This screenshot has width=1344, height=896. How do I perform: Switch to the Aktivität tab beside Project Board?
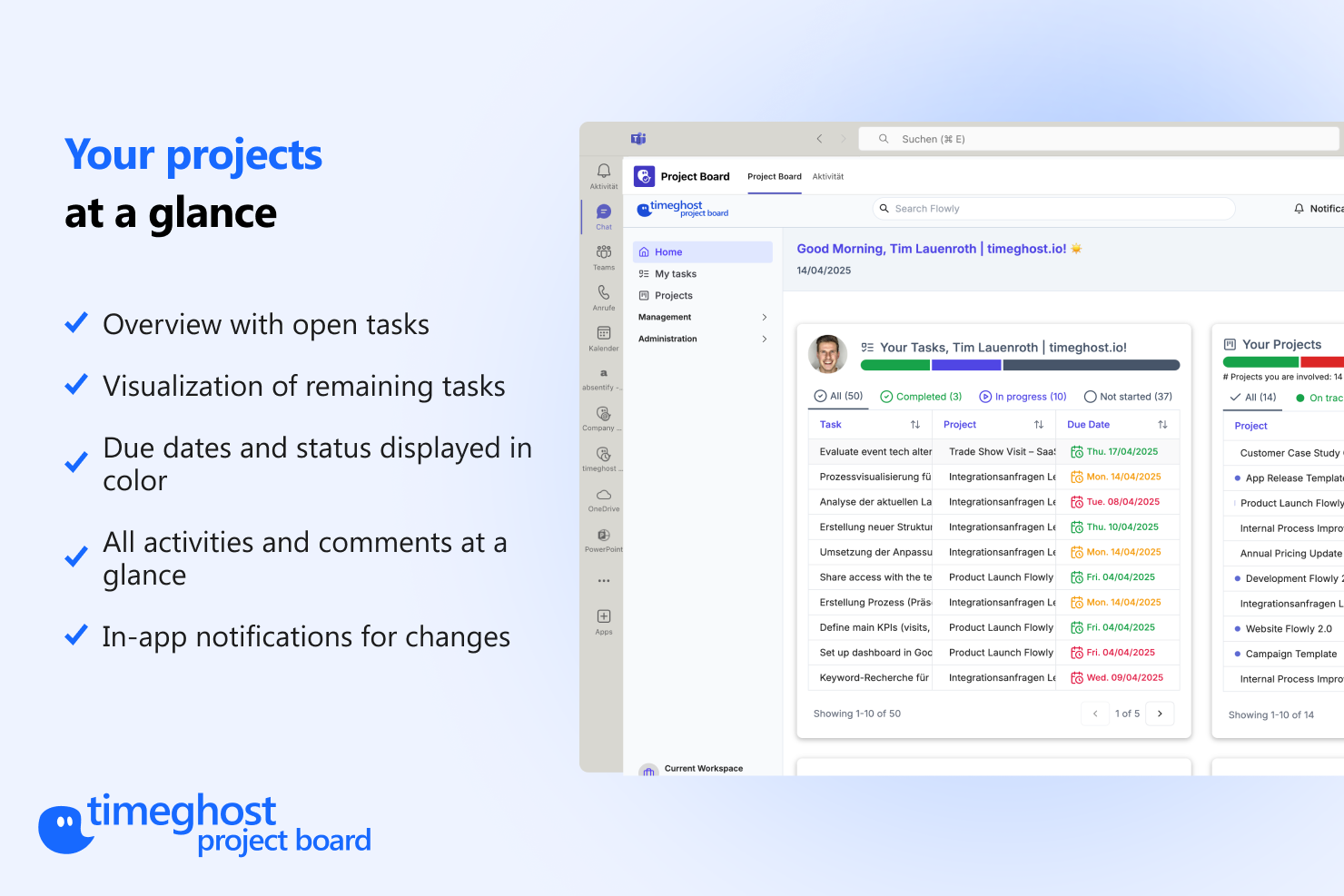[x=828, y=177]
